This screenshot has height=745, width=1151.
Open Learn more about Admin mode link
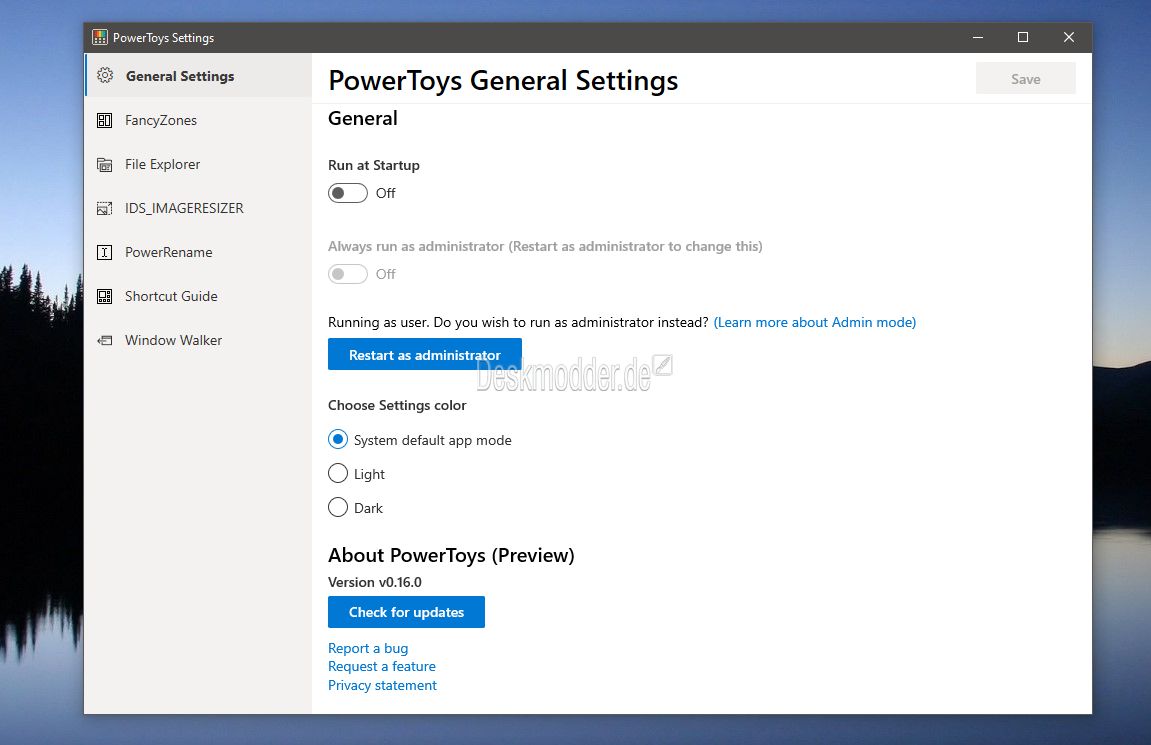[x=814, y=322]
